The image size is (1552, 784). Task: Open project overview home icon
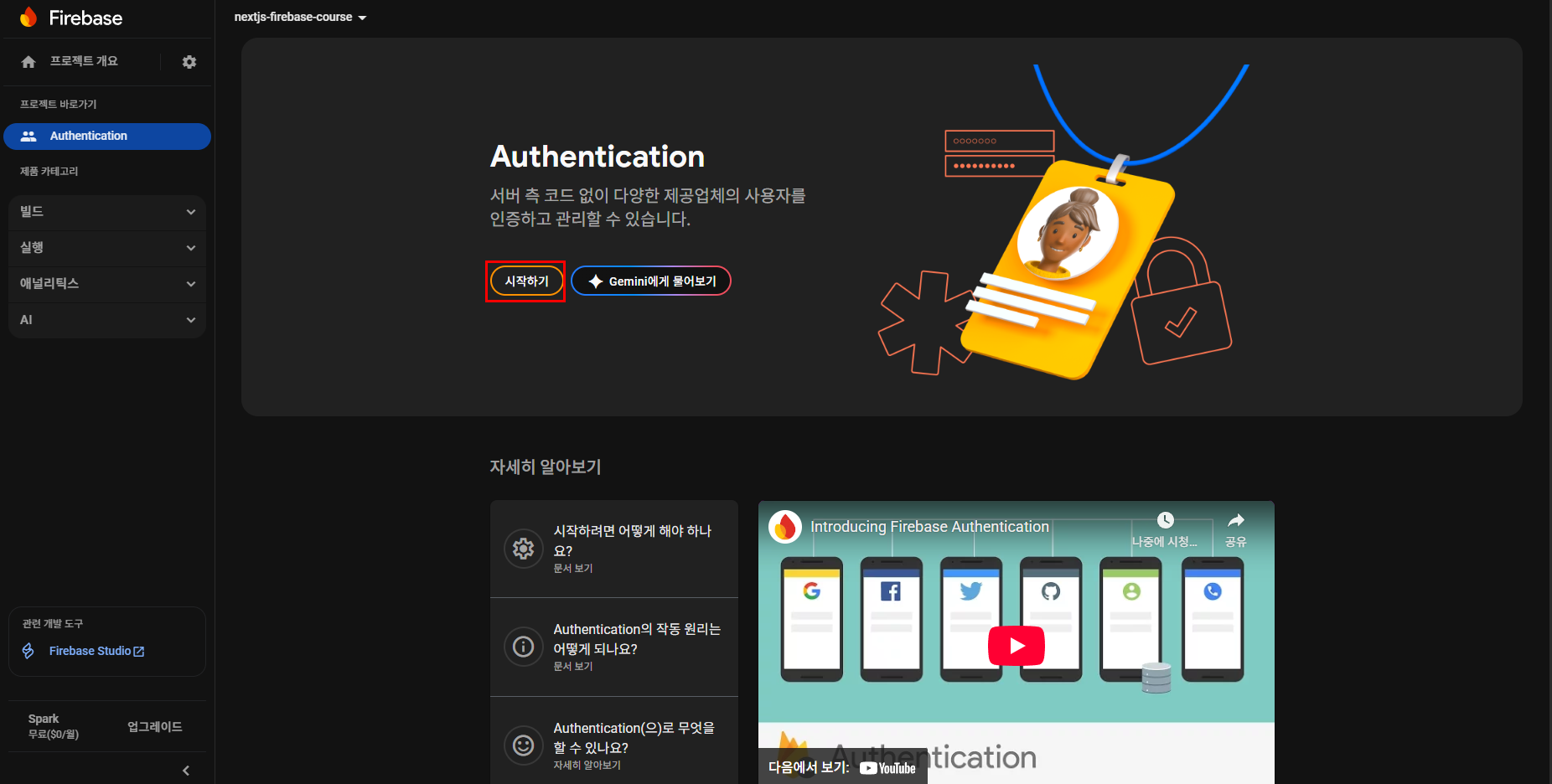[x=28, y=62]
